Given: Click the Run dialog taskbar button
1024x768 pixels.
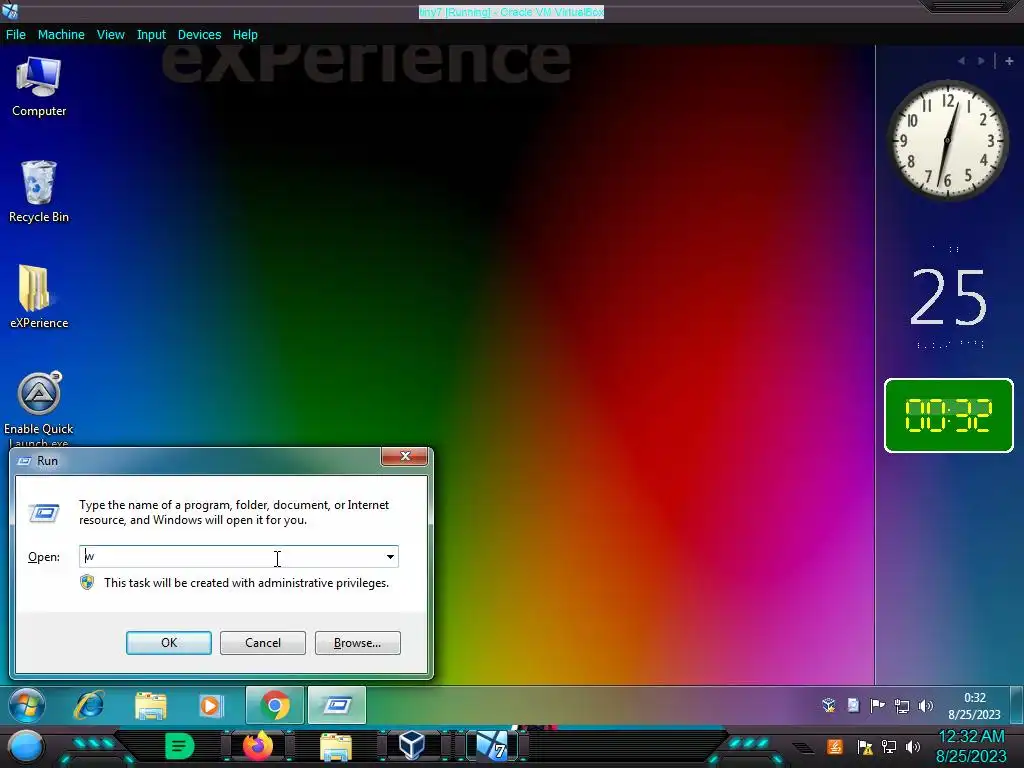Looking at the screenshot, I should coord(337,705).
